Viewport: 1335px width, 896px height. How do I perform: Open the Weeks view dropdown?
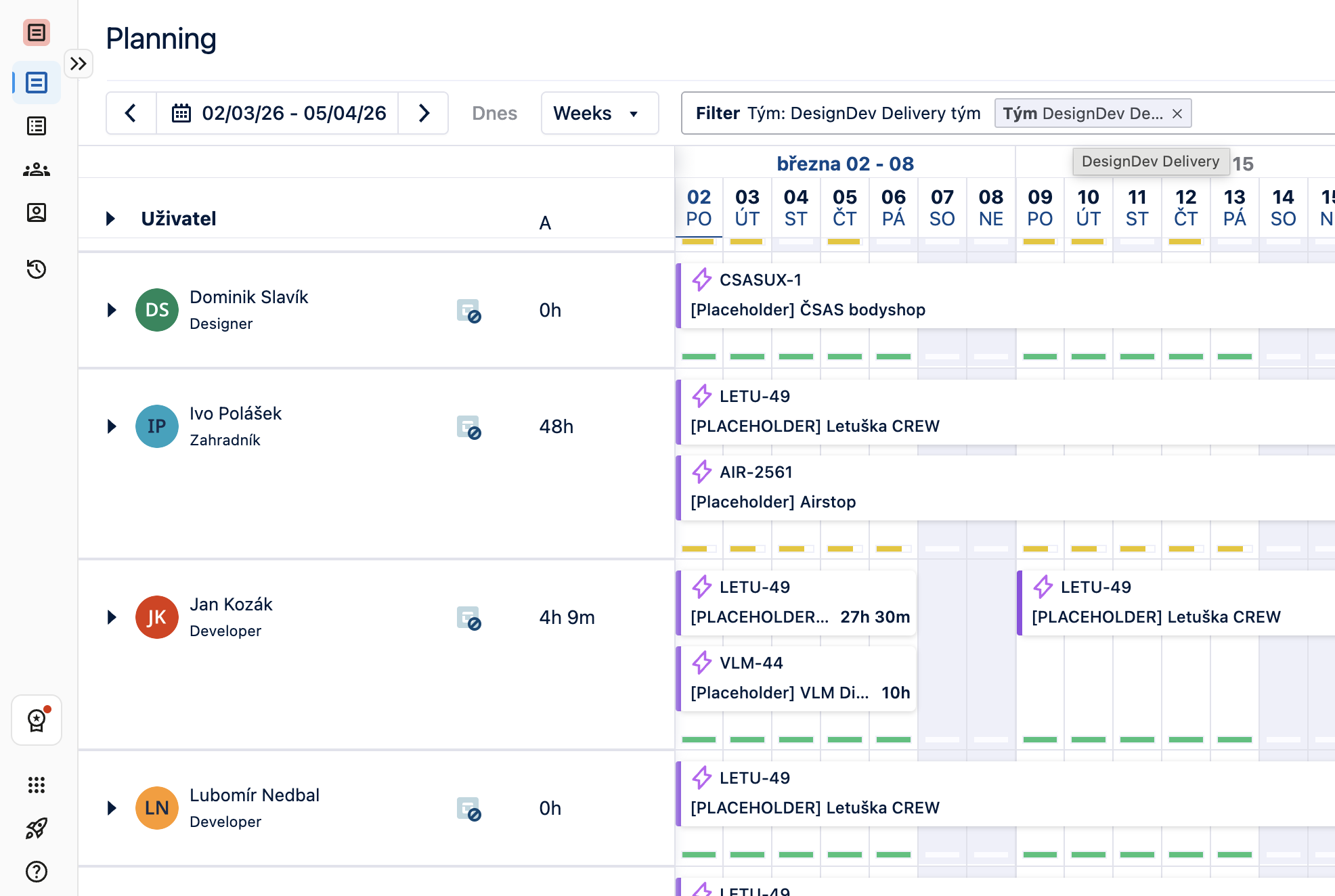[x=598, y=113]
